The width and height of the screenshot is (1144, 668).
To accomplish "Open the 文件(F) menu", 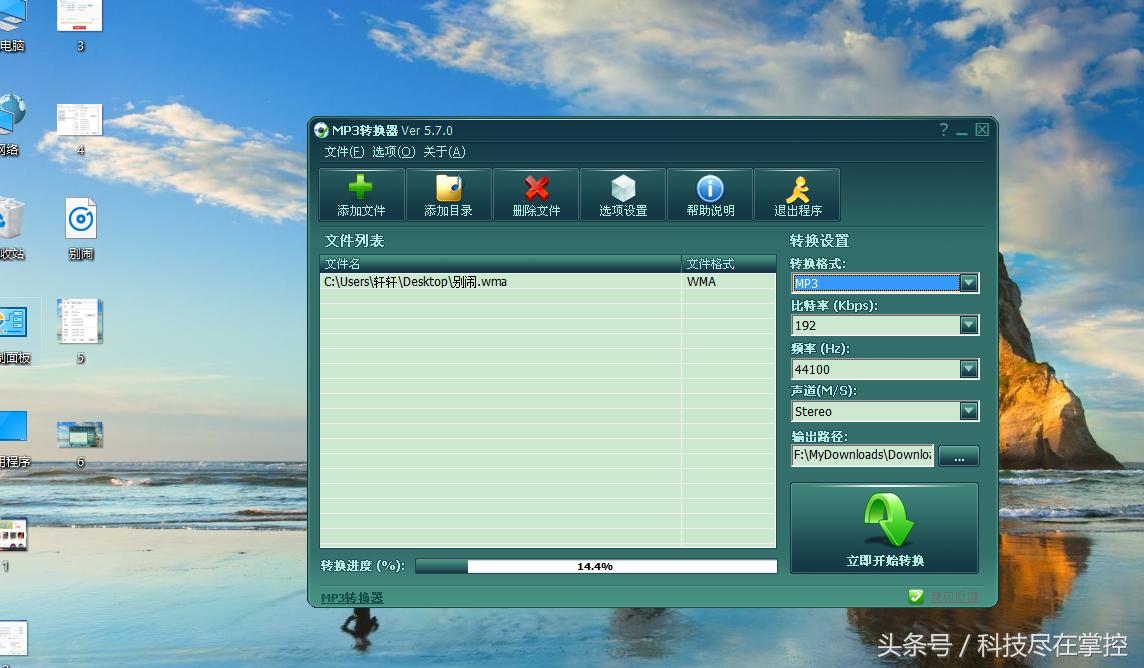I will coord(343,152).
